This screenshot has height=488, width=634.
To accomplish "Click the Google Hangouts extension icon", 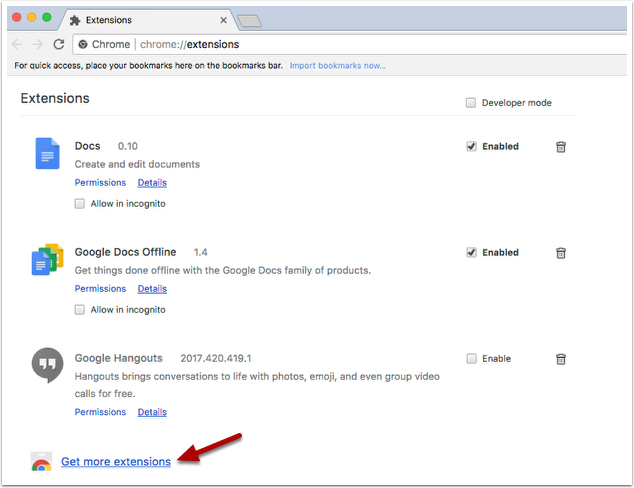I will [47, 364].
